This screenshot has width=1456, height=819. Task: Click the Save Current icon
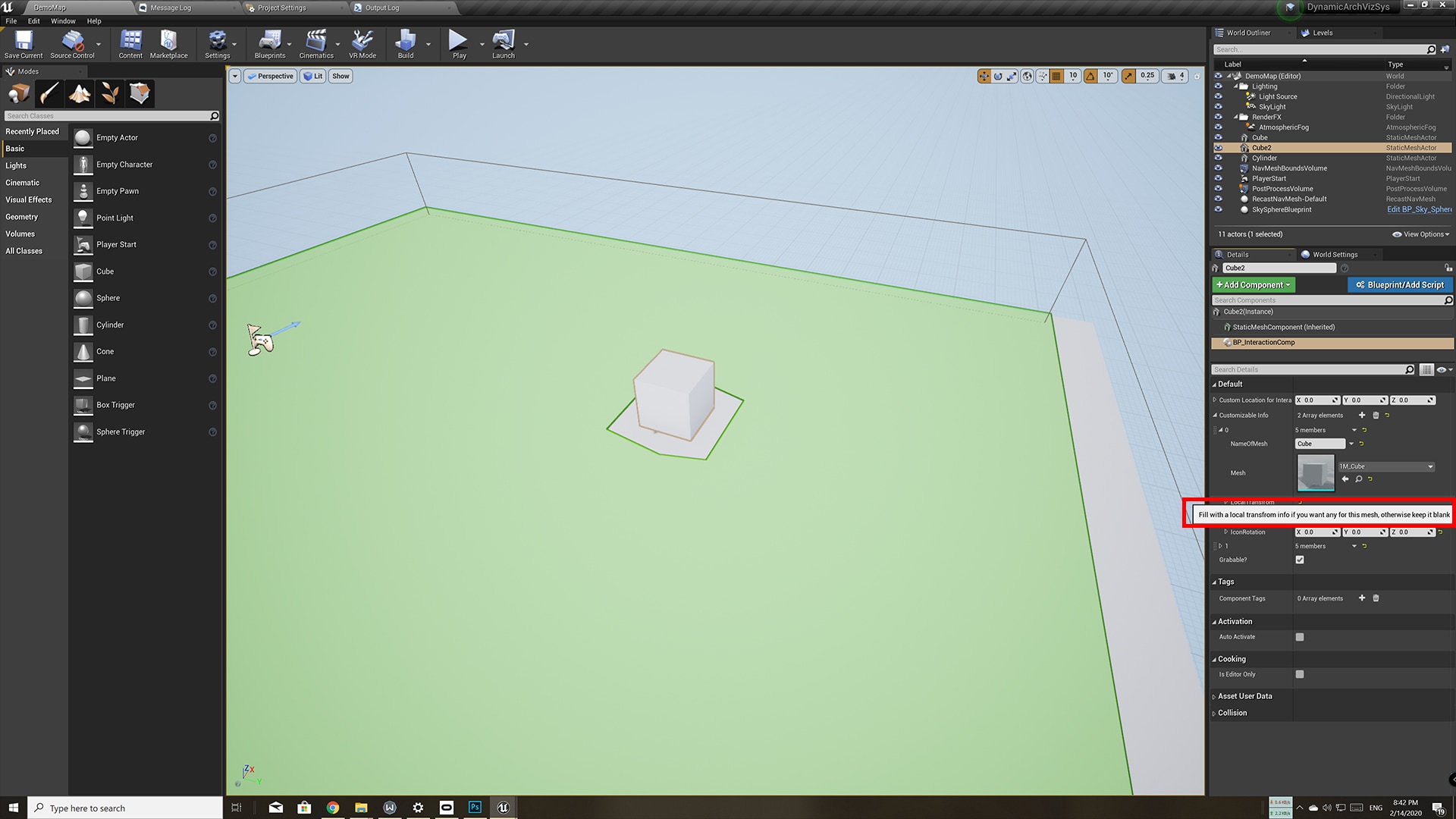[23, 43]
